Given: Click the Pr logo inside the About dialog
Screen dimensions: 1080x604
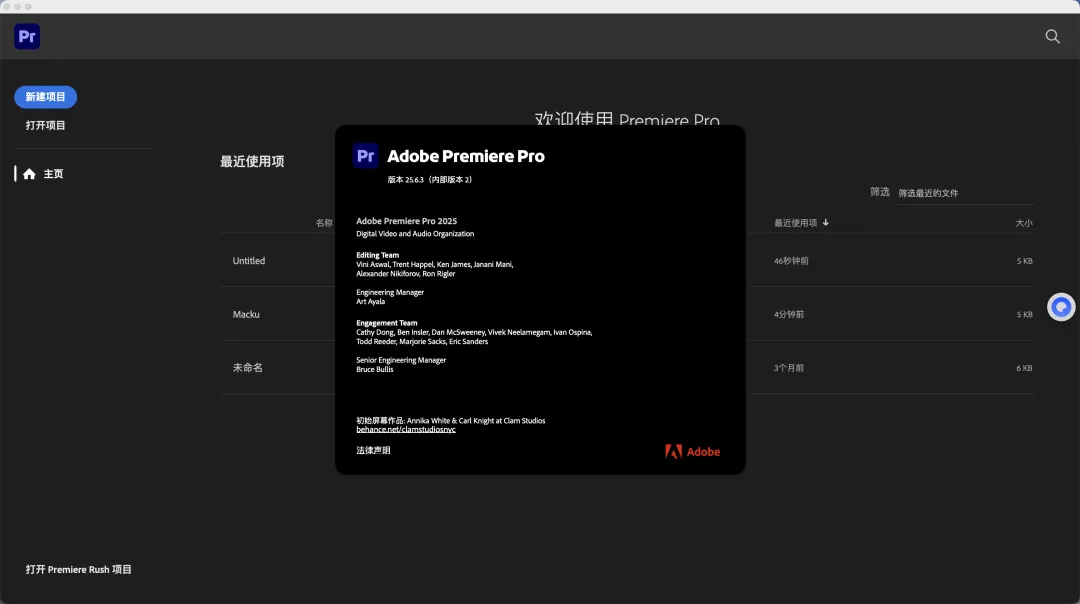Looking at the screenshot, I should point(366,156).
